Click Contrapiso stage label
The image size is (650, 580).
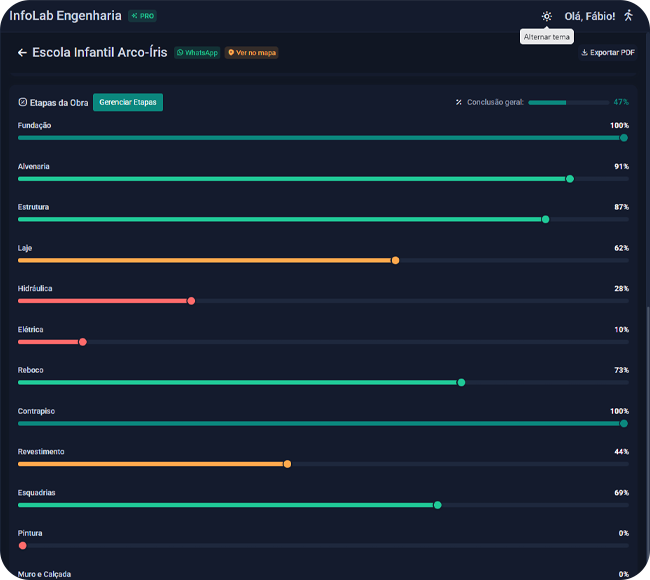point(36,411)
